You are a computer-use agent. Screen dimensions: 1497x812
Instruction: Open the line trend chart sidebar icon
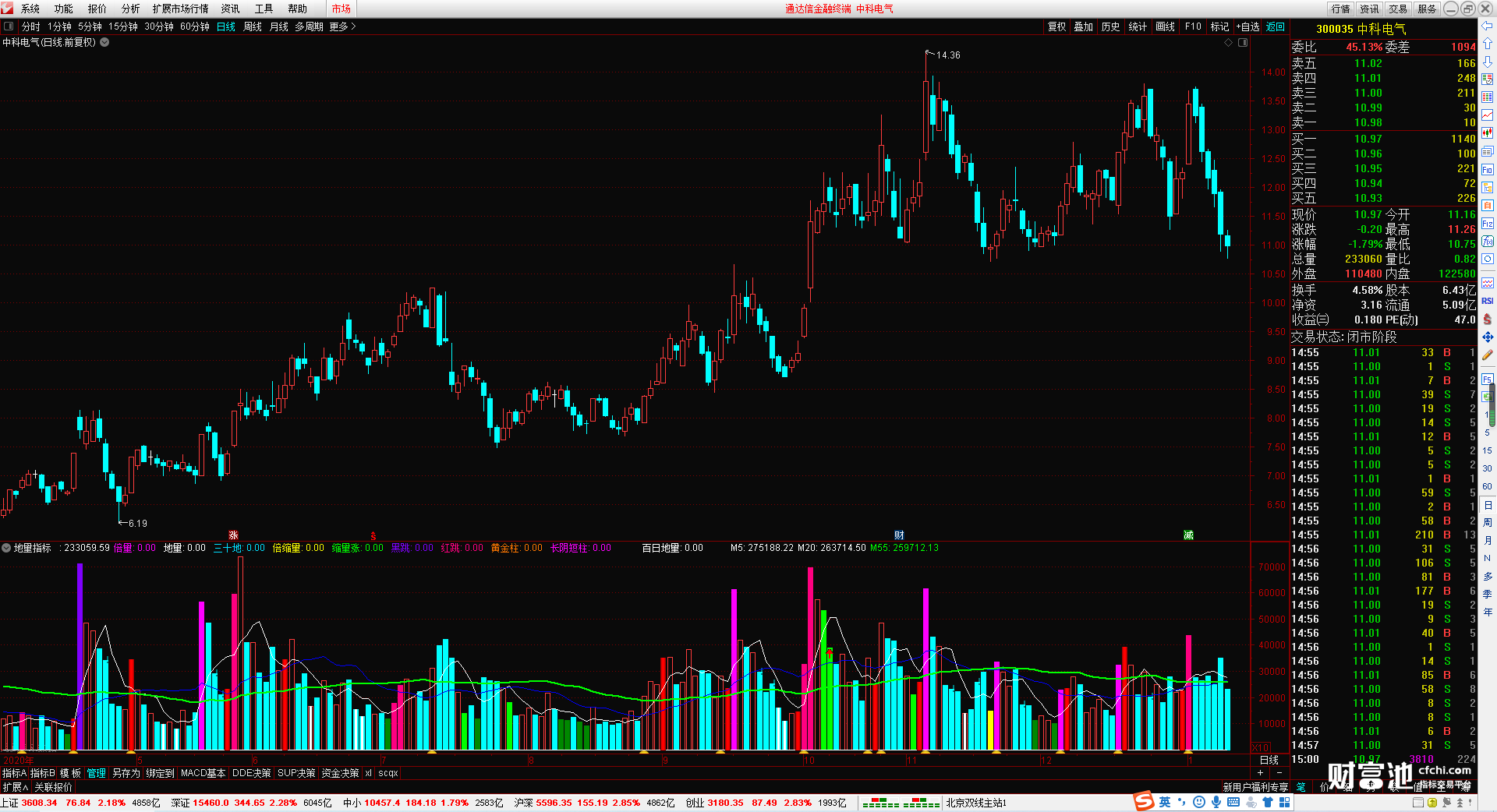[x=1488, y=115]
